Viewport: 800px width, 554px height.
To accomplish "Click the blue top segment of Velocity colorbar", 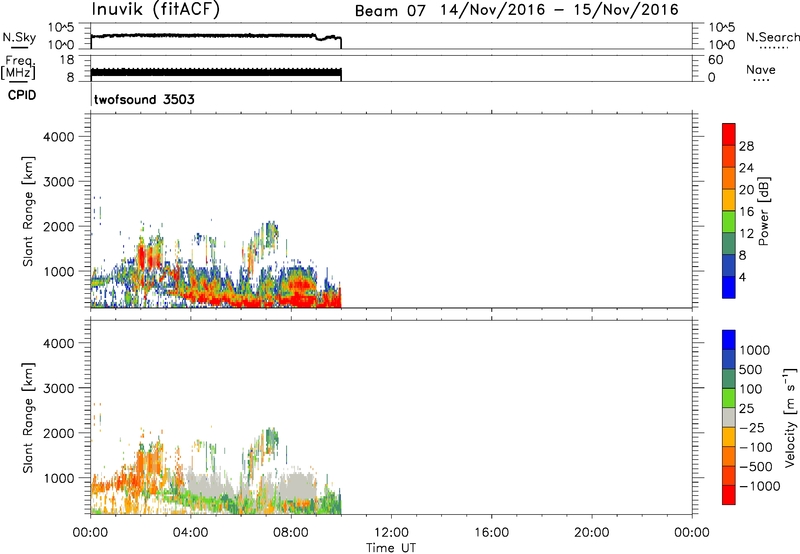I will point(729,340).
